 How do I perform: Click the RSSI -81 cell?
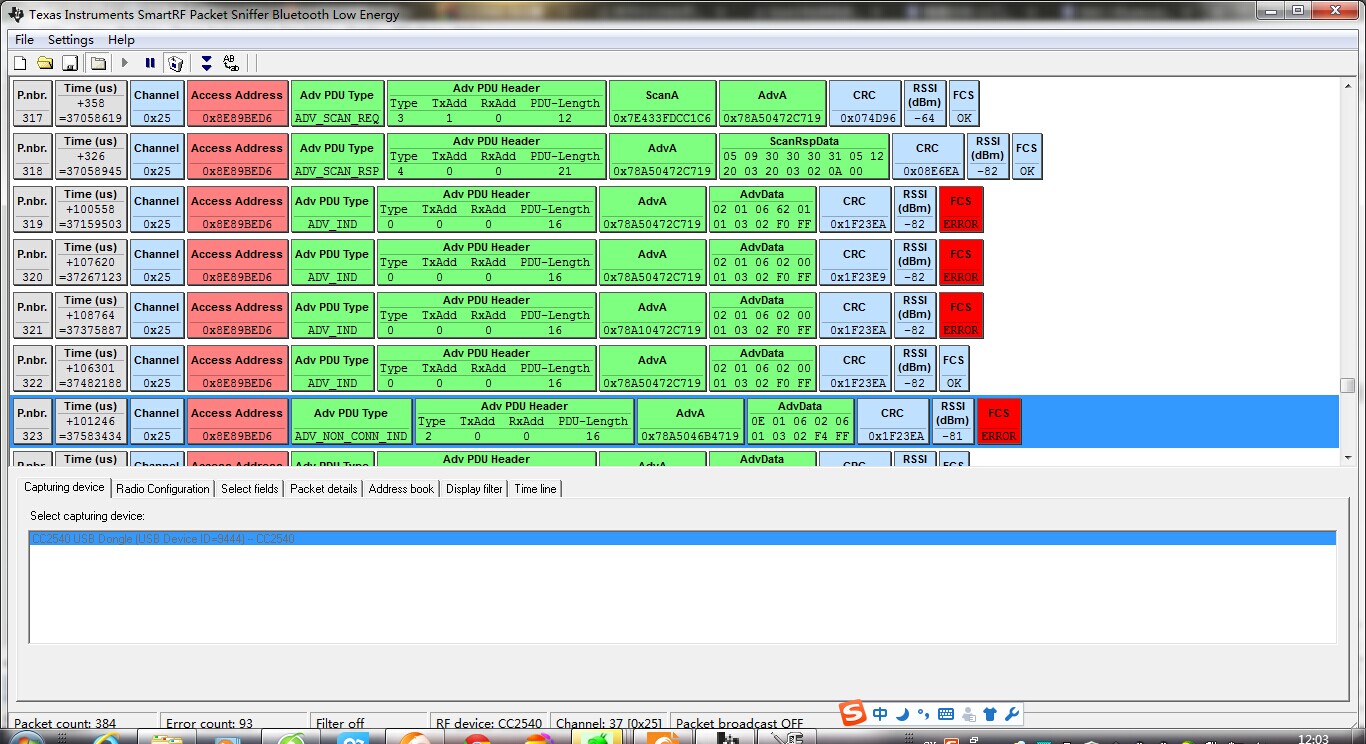(953, 421)
